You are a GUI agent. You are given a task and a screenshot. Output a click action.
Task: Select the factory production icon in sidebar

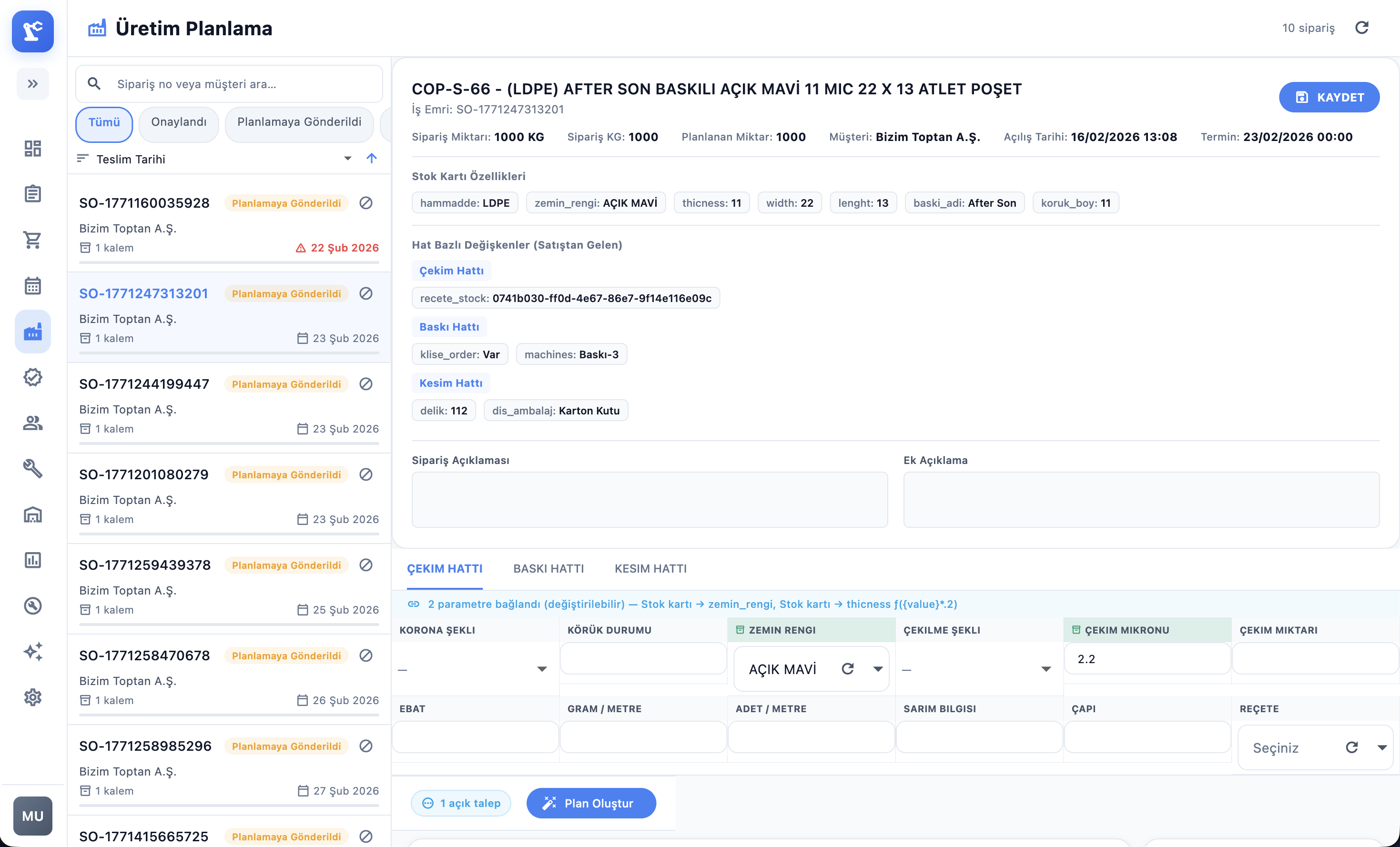click(x=32, y=332)
